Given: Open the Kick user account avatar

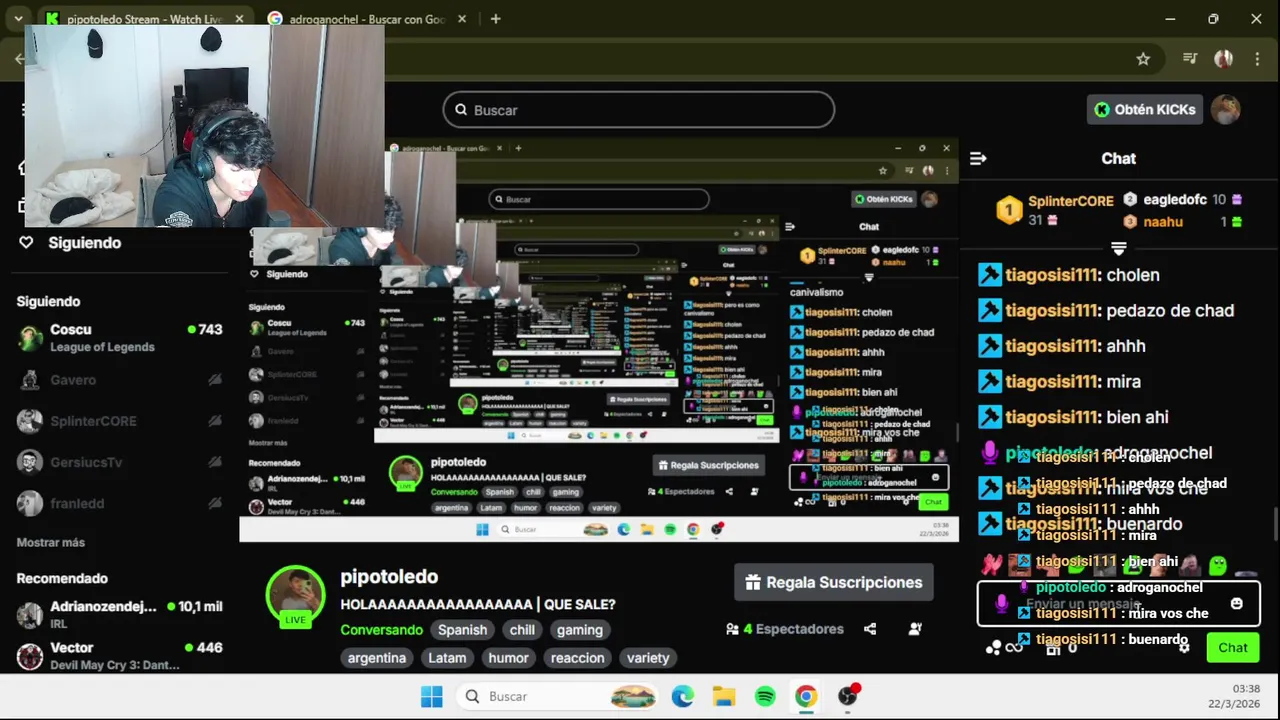Looking at the screenshot, I should pos(1226,110).
